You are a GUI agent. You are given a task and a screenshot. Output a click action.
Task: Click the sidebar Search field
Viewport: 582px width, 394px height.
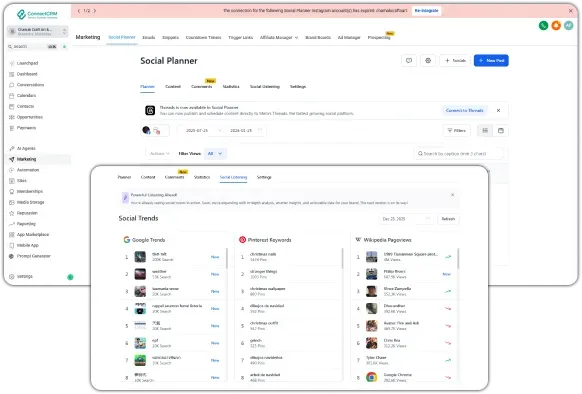point(33,46)
